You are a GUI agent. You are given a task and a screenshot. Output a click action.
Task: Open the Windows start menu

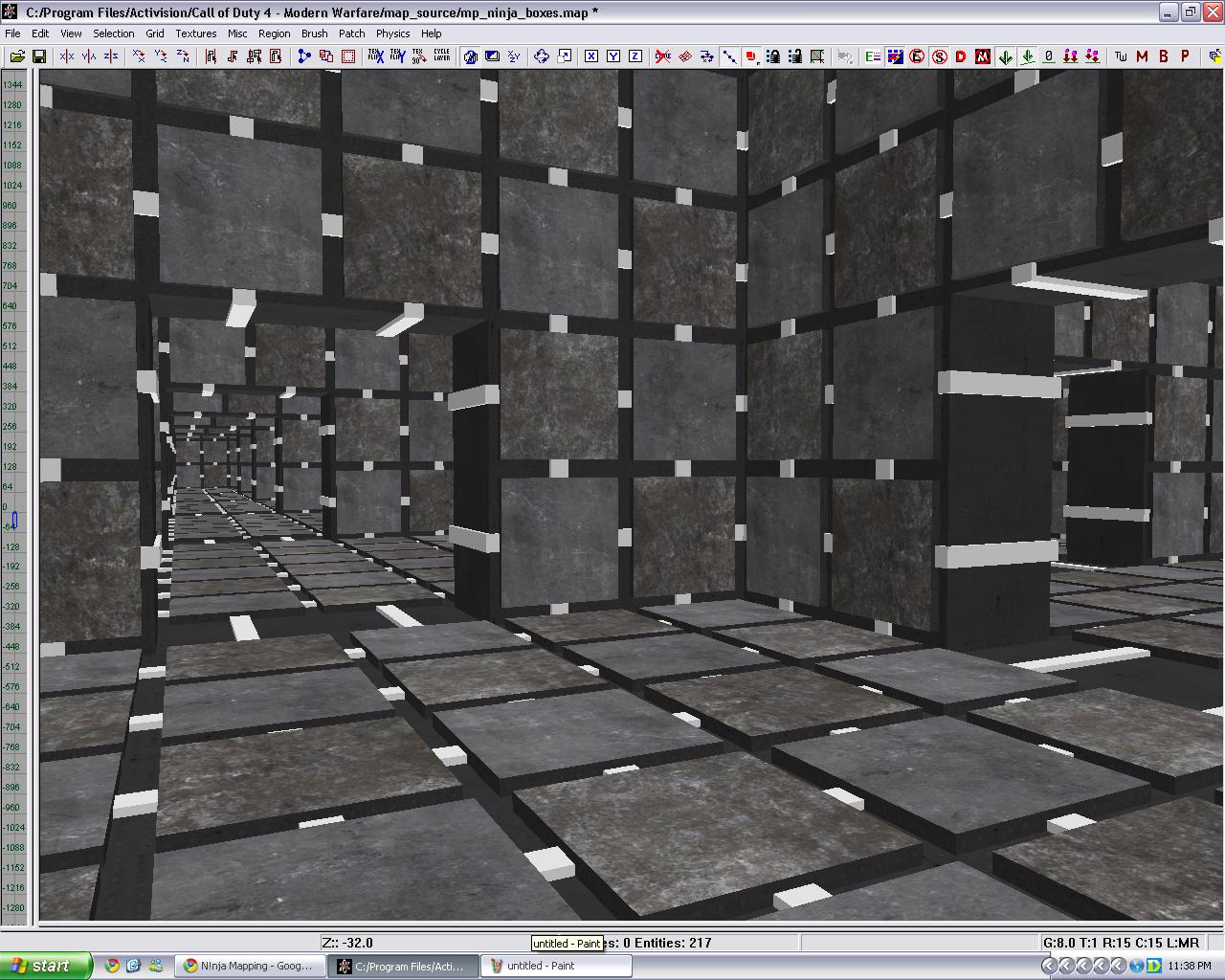click(46, 966)
